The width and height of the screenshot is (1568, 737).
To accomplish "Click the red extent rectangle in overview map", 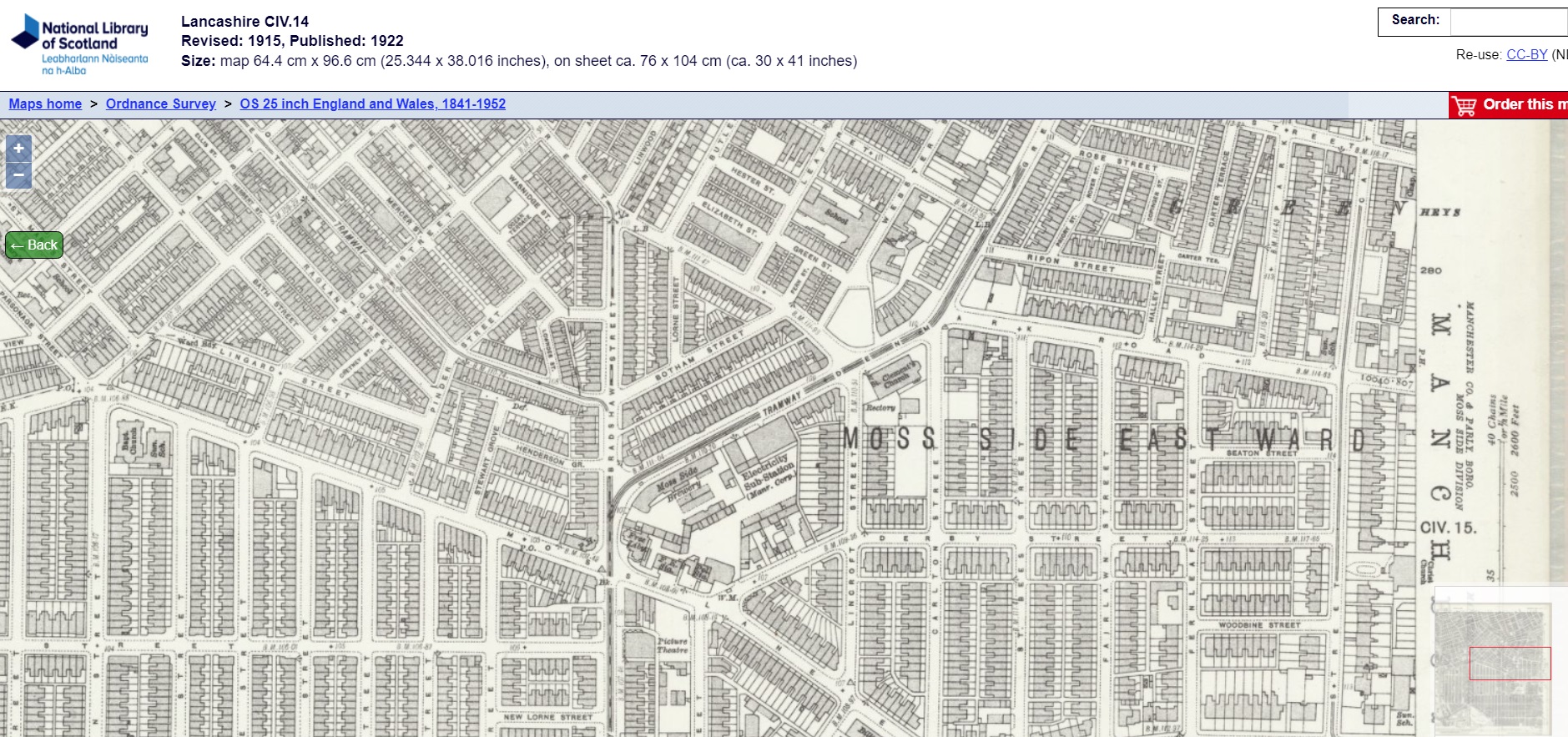I will pos(1510,663).
